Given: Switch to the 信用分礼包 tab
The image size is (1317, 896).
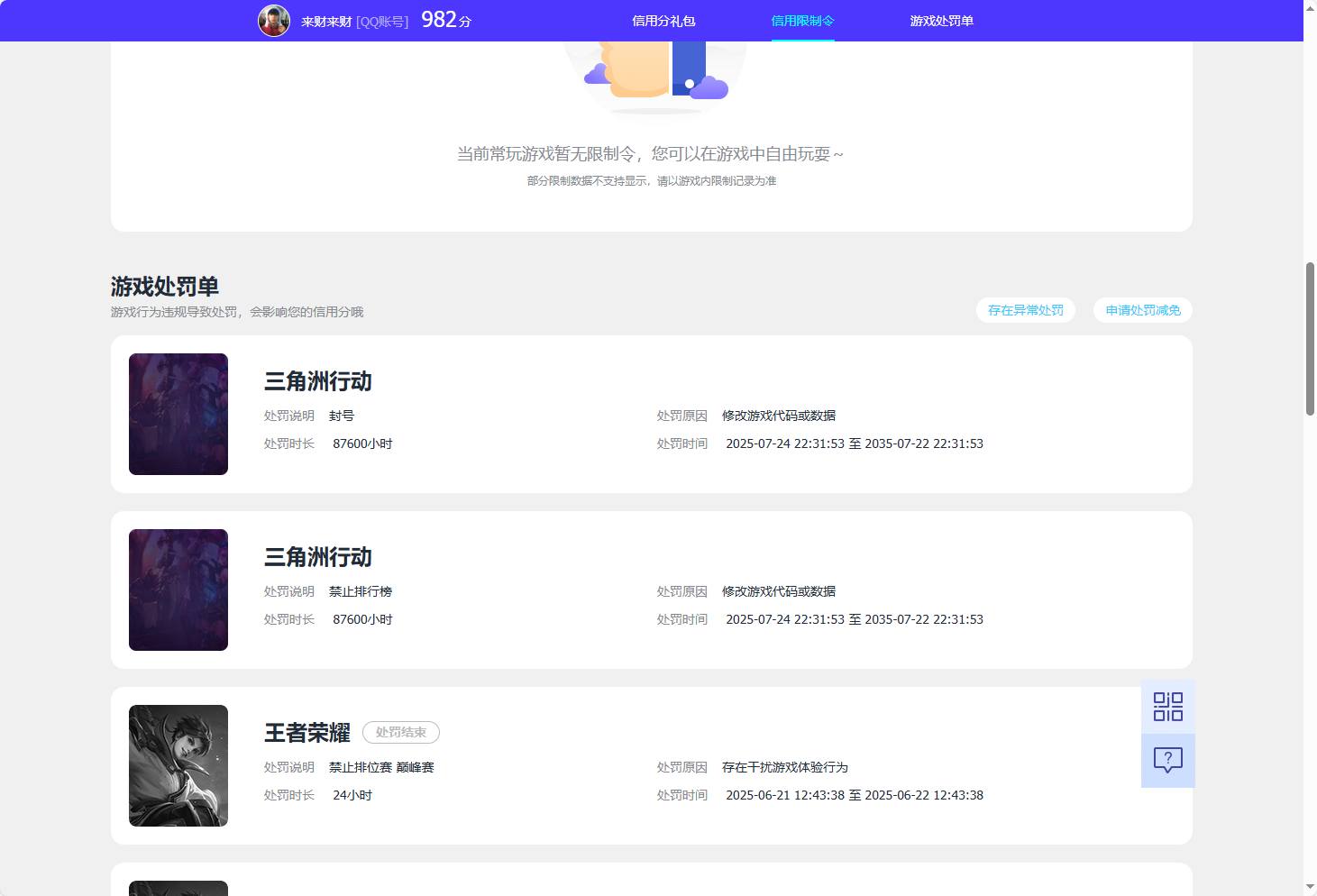Looking at the screenshot, I should [x=664, y=20].
